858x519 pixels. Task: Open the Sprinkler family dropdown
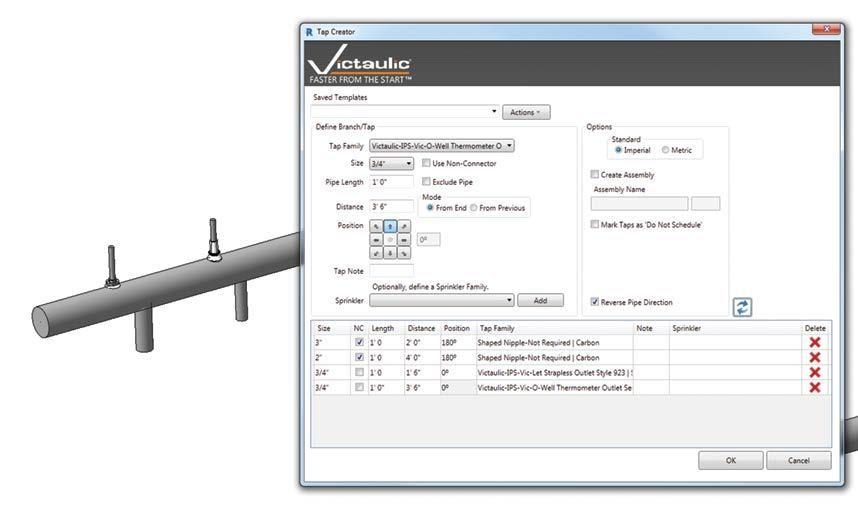tap(442, 300)
